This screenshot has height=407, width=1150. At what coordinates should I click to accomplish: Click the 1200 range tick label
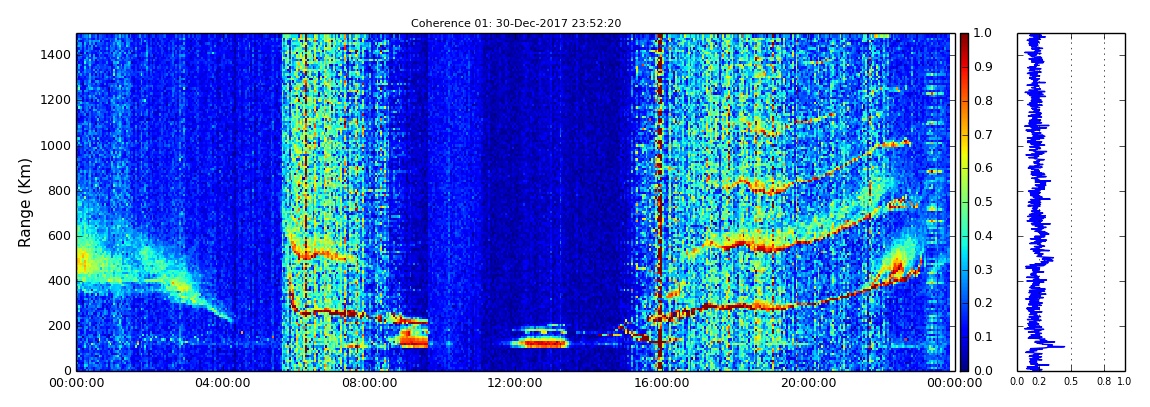point(58,100)
